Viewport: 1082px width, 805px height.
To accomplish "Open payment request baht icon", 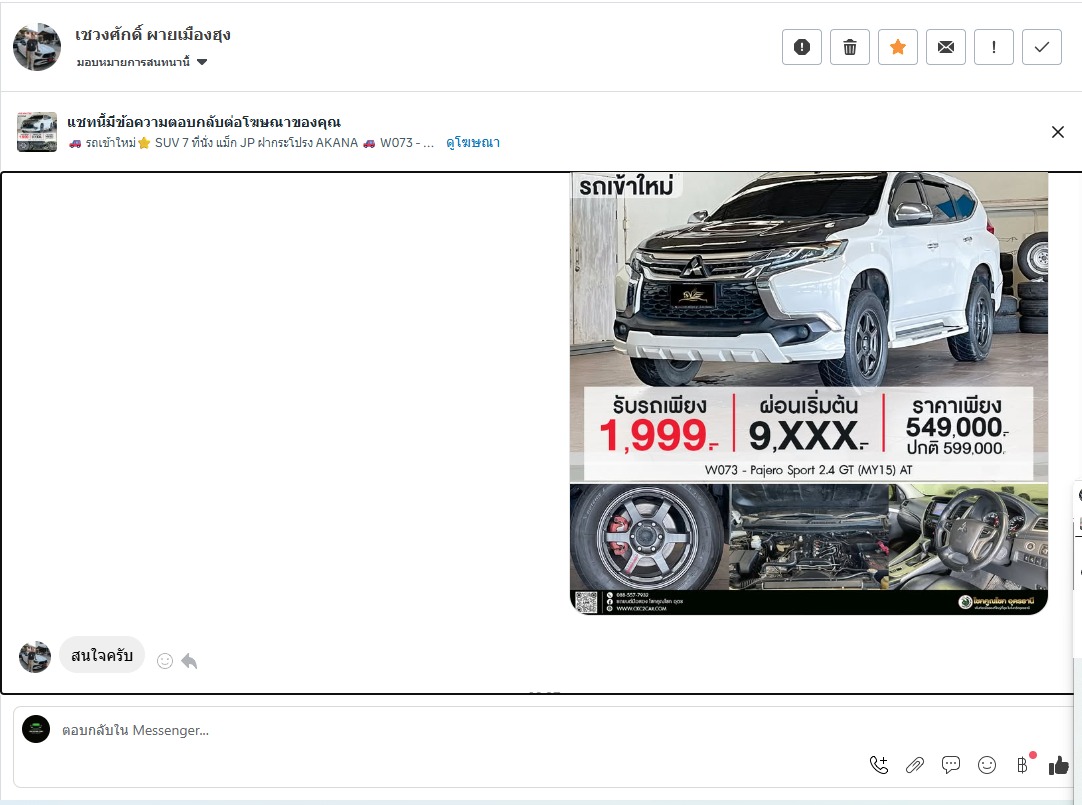I will click(x=1023, y=764).
